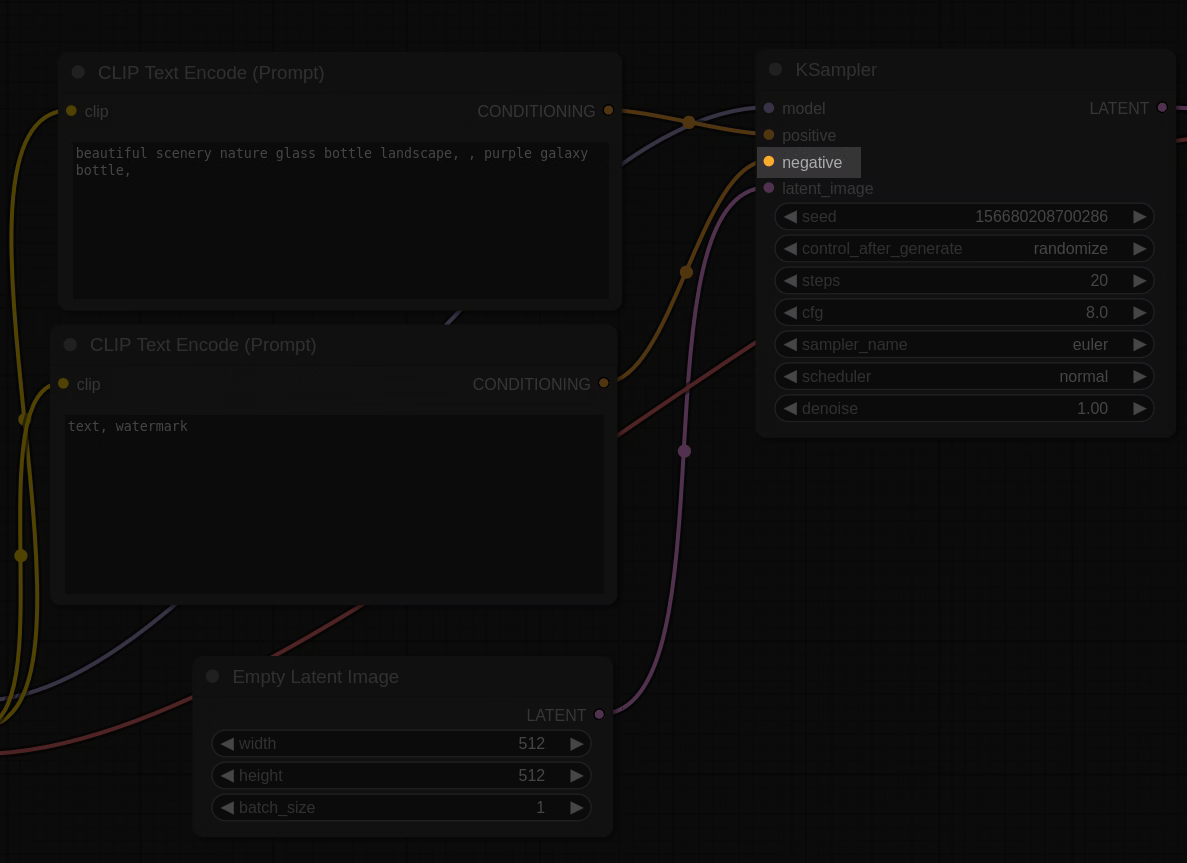Click the KSampler LATENT output socket
The width and height of the screenshot is (1187, 863).
tap(1162, 107)
